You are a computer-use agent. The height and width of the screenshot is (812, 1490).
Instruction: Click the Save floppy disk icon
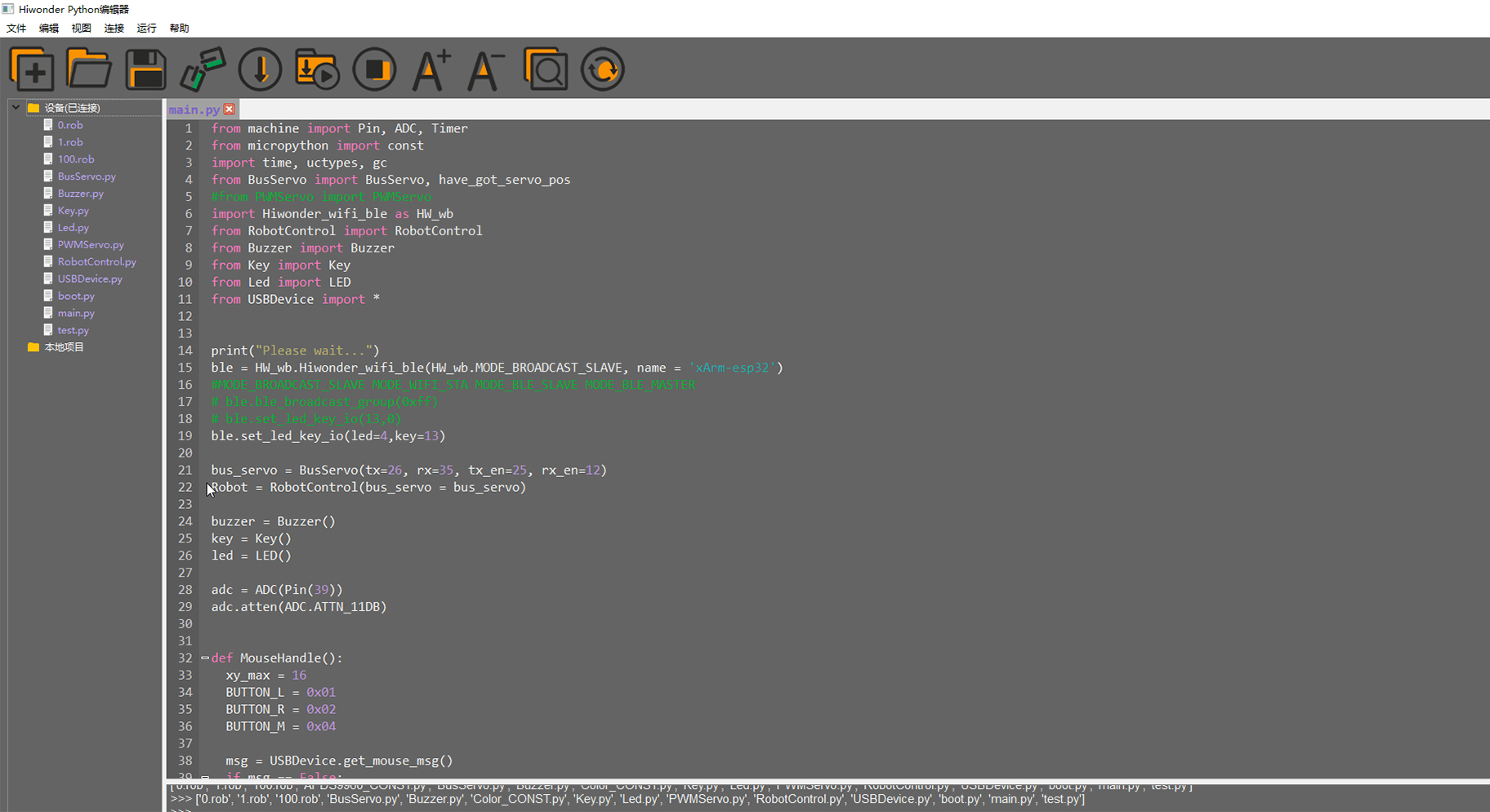pos(145,69)
